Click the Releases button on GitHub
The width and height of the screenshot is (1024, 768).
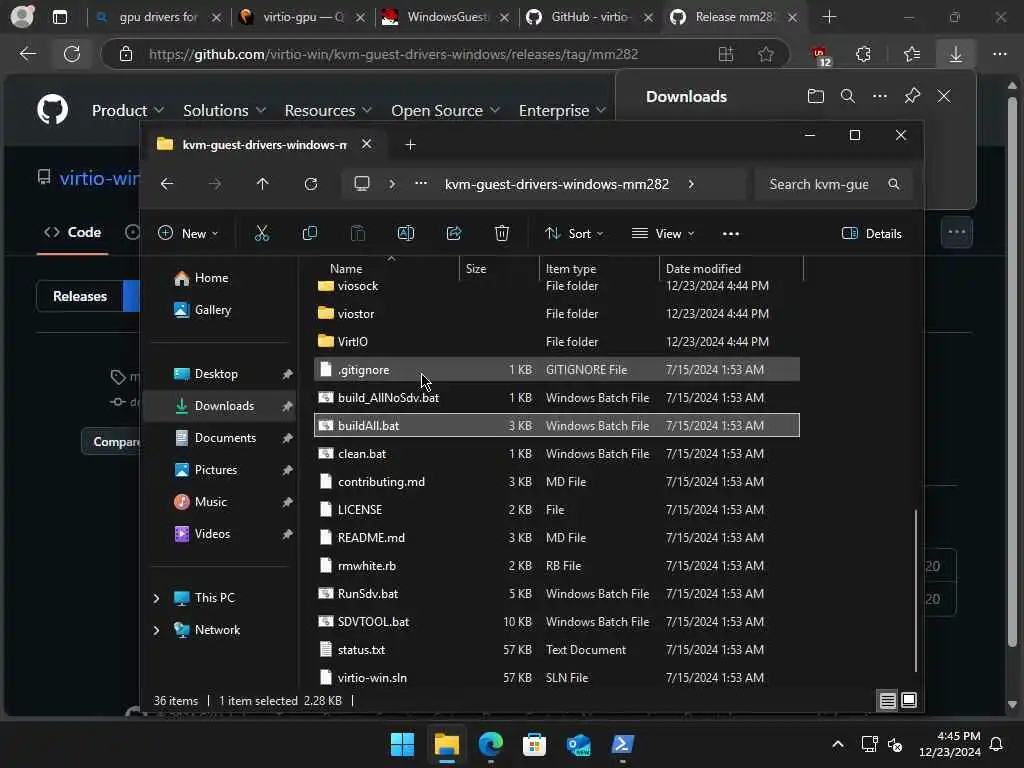[x=80, y=296]
